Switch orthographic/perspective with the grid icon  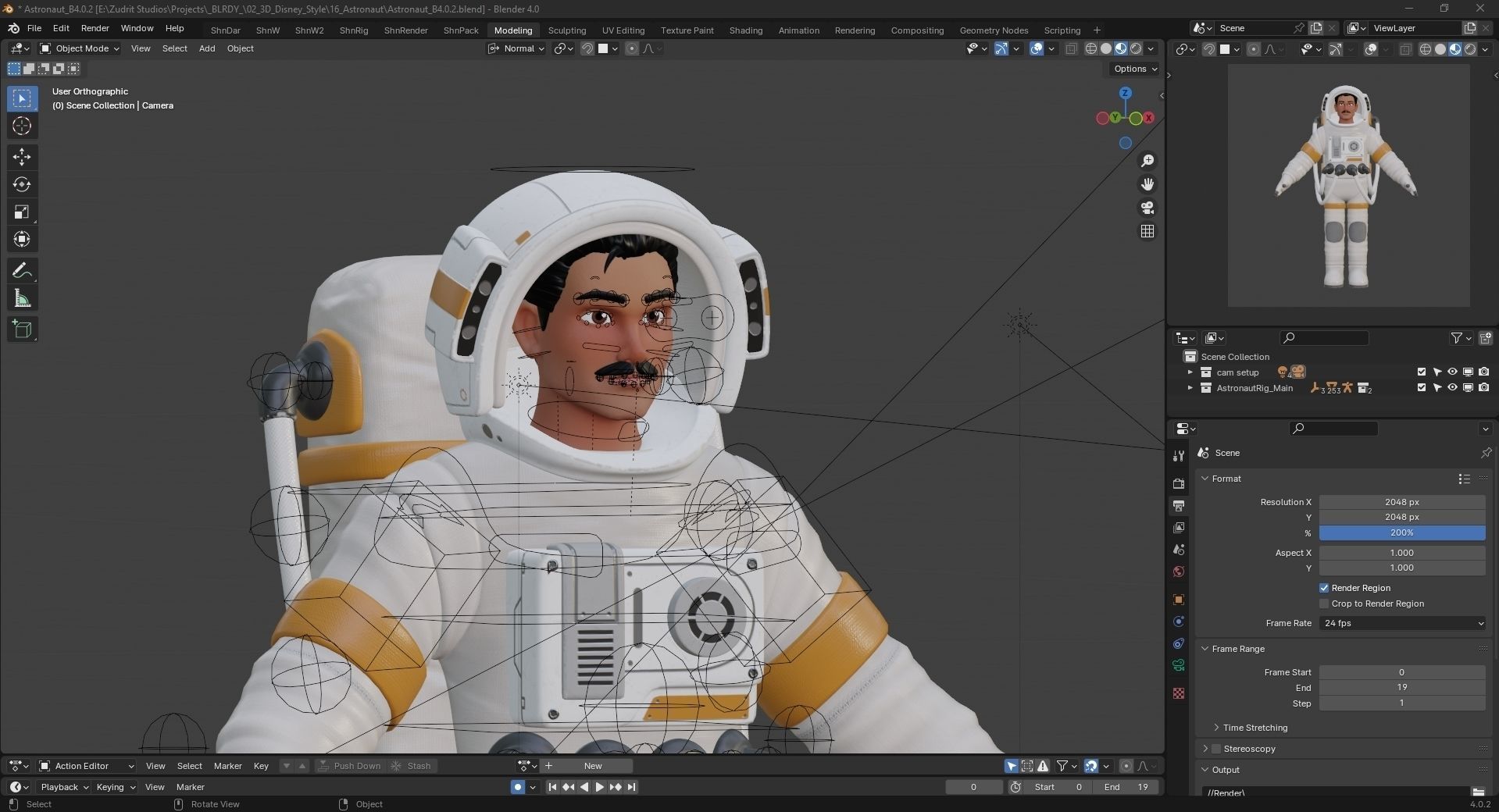[x=1147, y=231]
